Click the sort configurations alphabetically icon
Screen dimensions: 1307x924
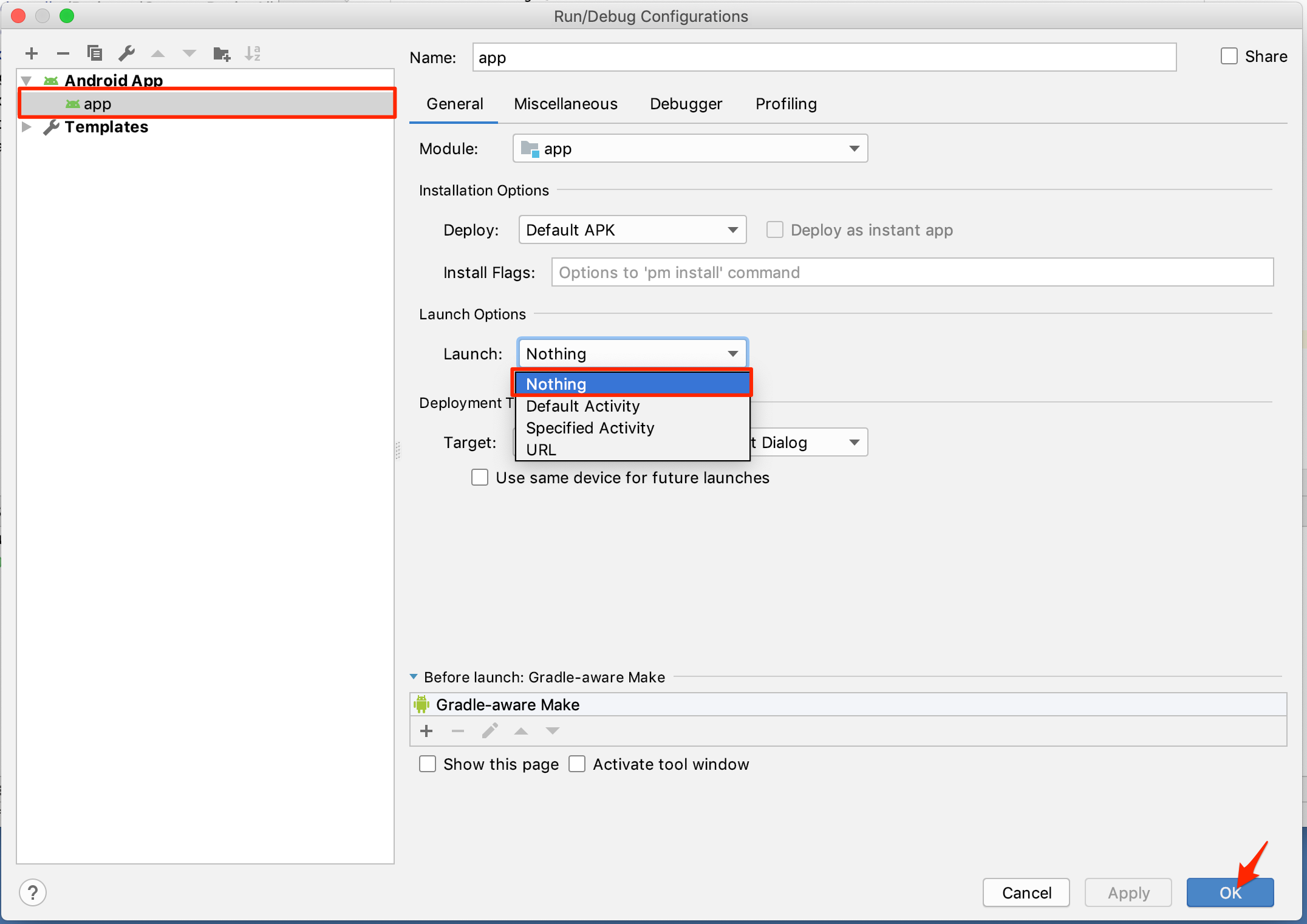[x=253, y=54]
